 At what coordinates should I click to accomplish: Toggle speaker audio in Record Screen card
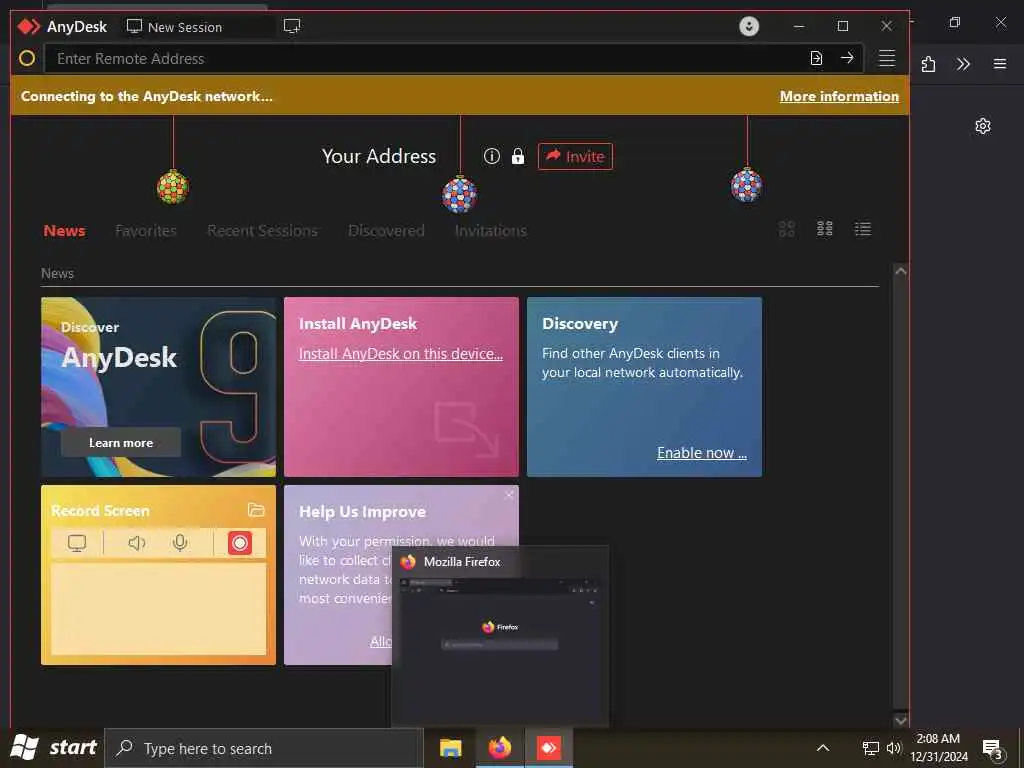click(136, 543)
